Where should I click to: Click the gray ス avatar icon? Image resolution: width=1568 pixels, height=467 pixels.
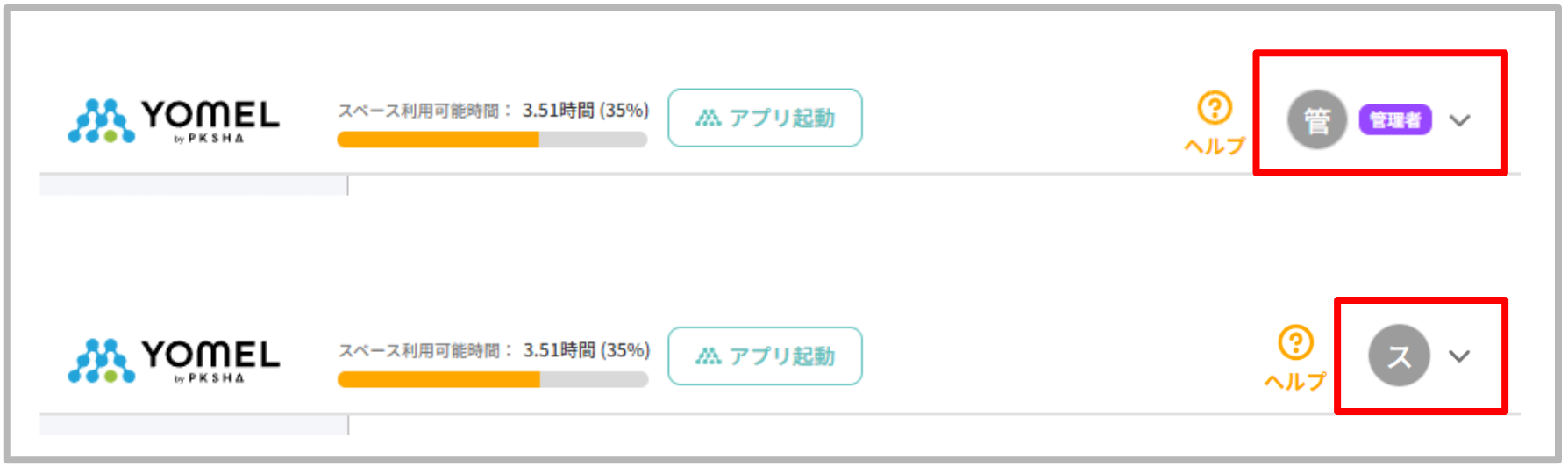[1399, 356]
